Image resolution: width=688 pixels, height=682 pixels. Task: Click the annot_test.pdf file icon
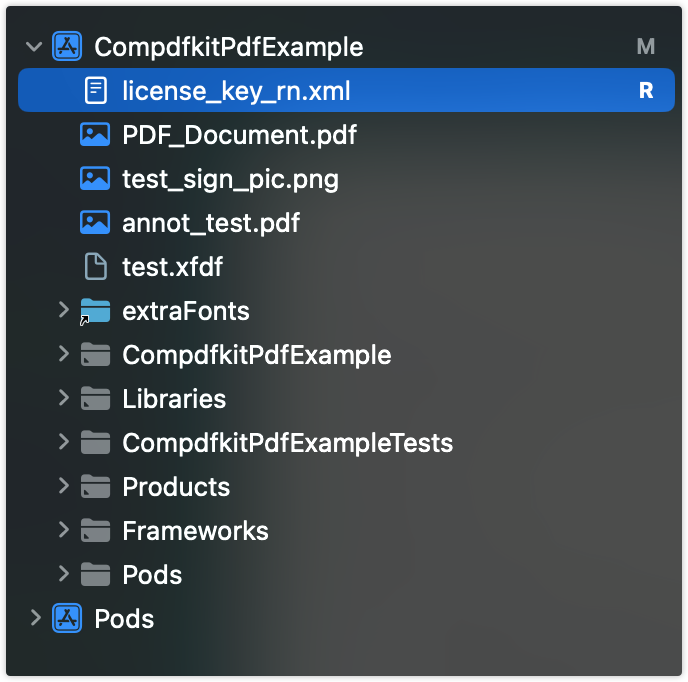[x=95, y=223]
